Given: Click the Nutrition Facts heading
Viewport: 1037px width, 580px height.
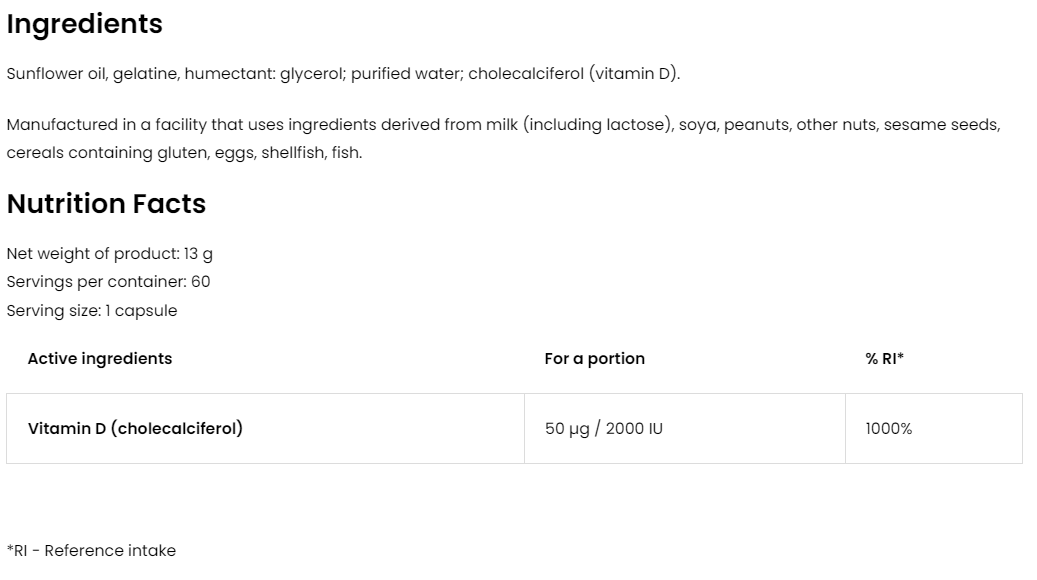Looking at the screenshot, I should (x=106, y=204).
